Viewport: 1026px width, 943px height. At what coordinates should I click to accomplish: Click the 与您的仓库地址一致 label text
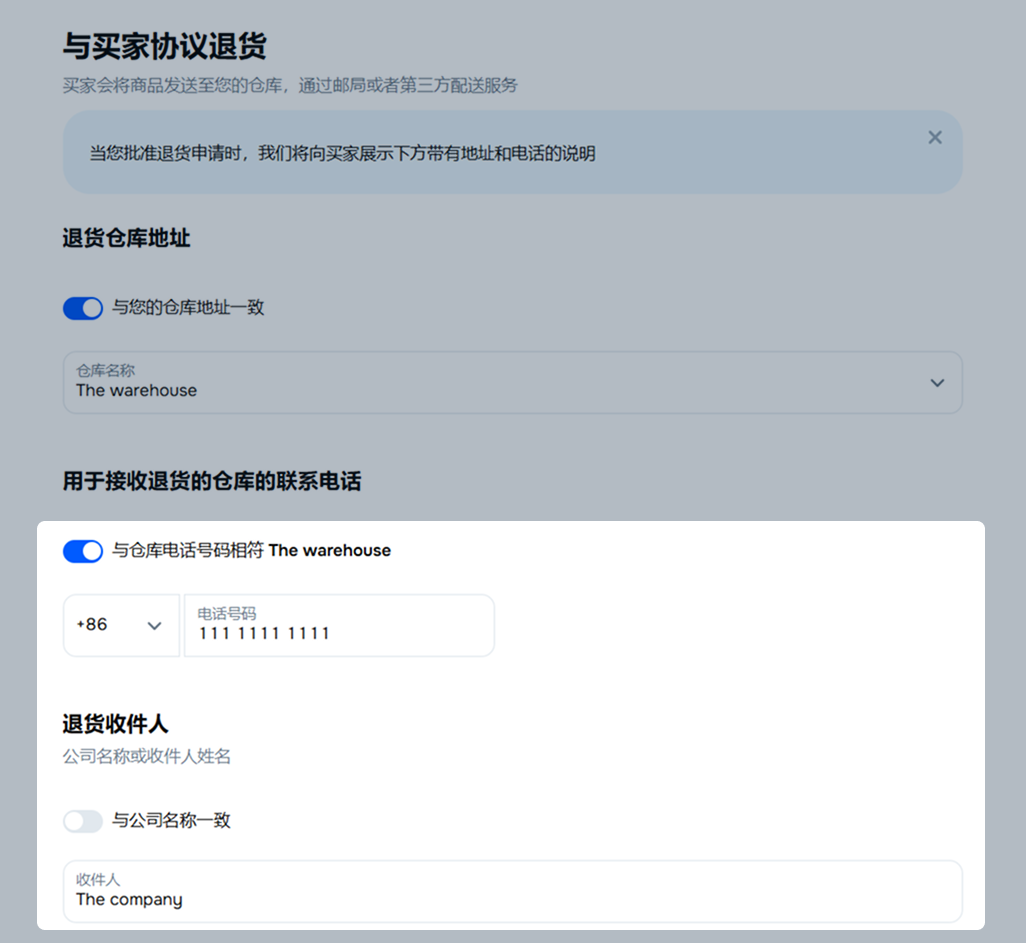(188, 308)
